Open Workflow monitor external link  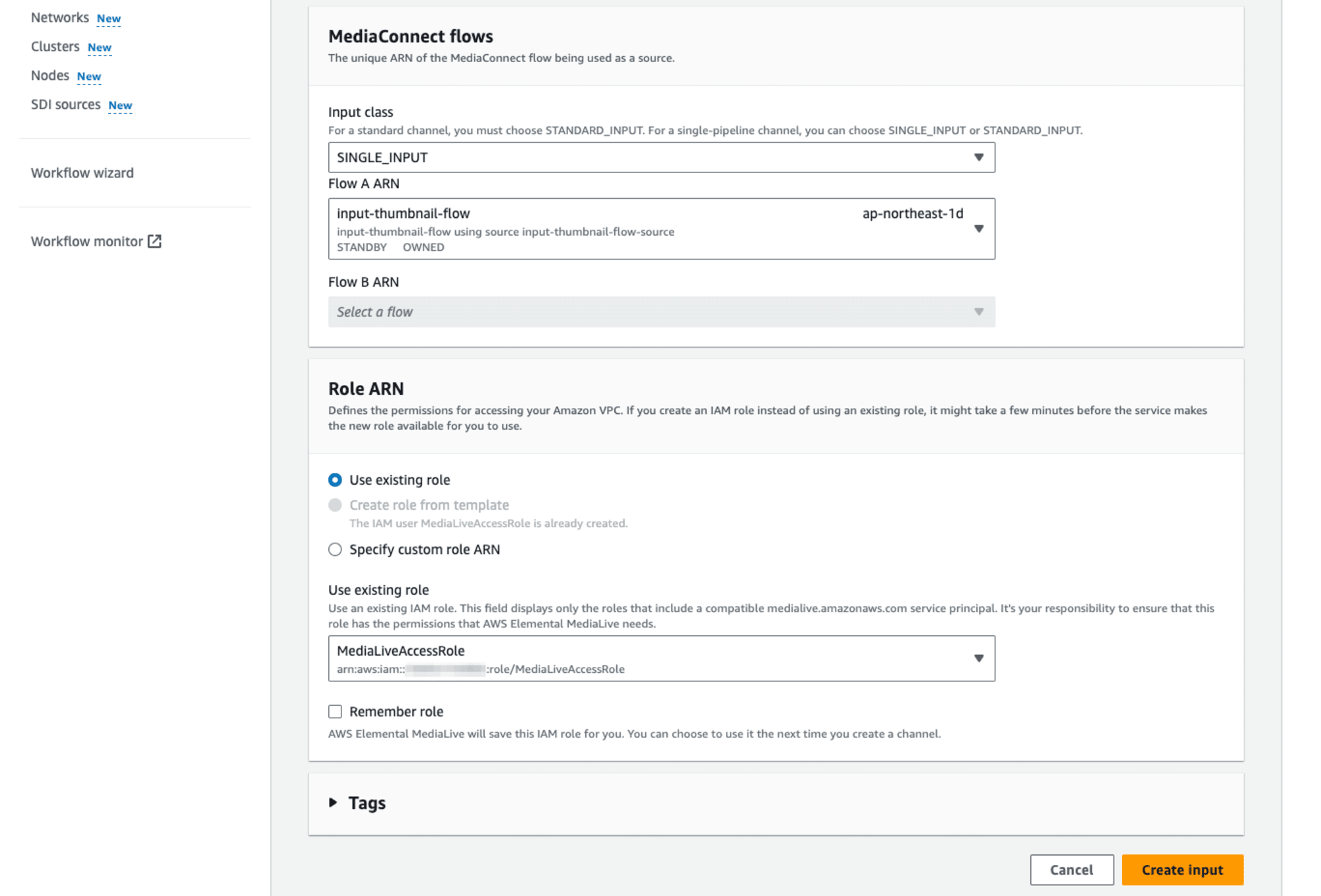coord(96,242)
